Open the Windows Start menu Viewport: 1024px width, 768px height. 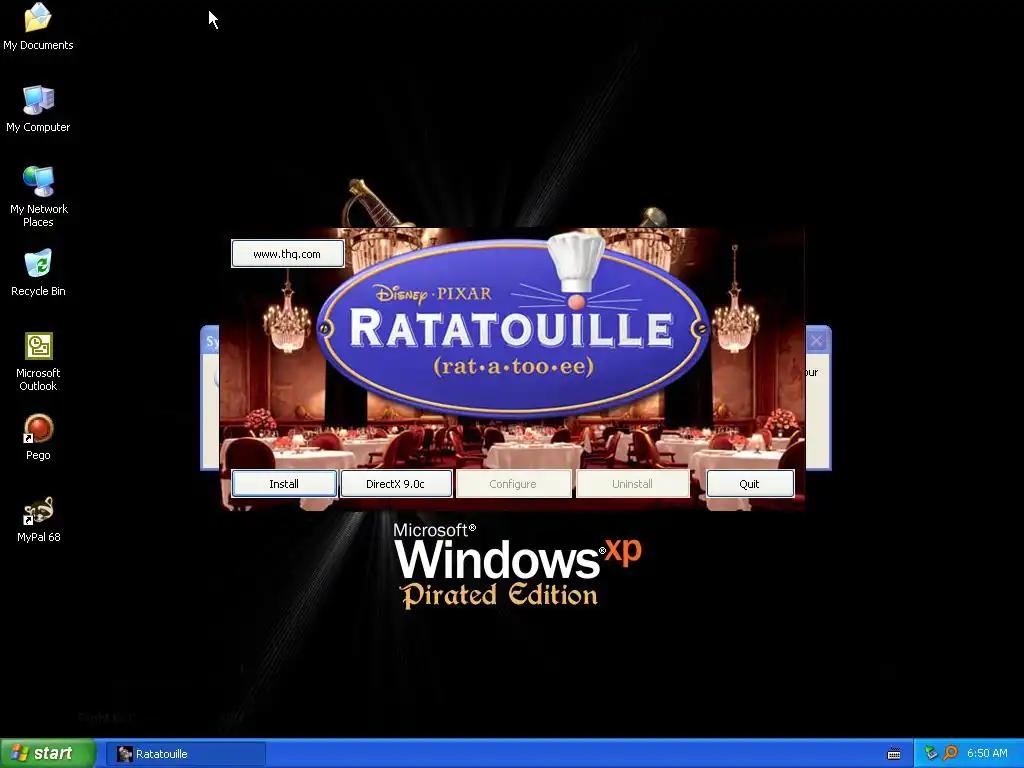(48, 754)
